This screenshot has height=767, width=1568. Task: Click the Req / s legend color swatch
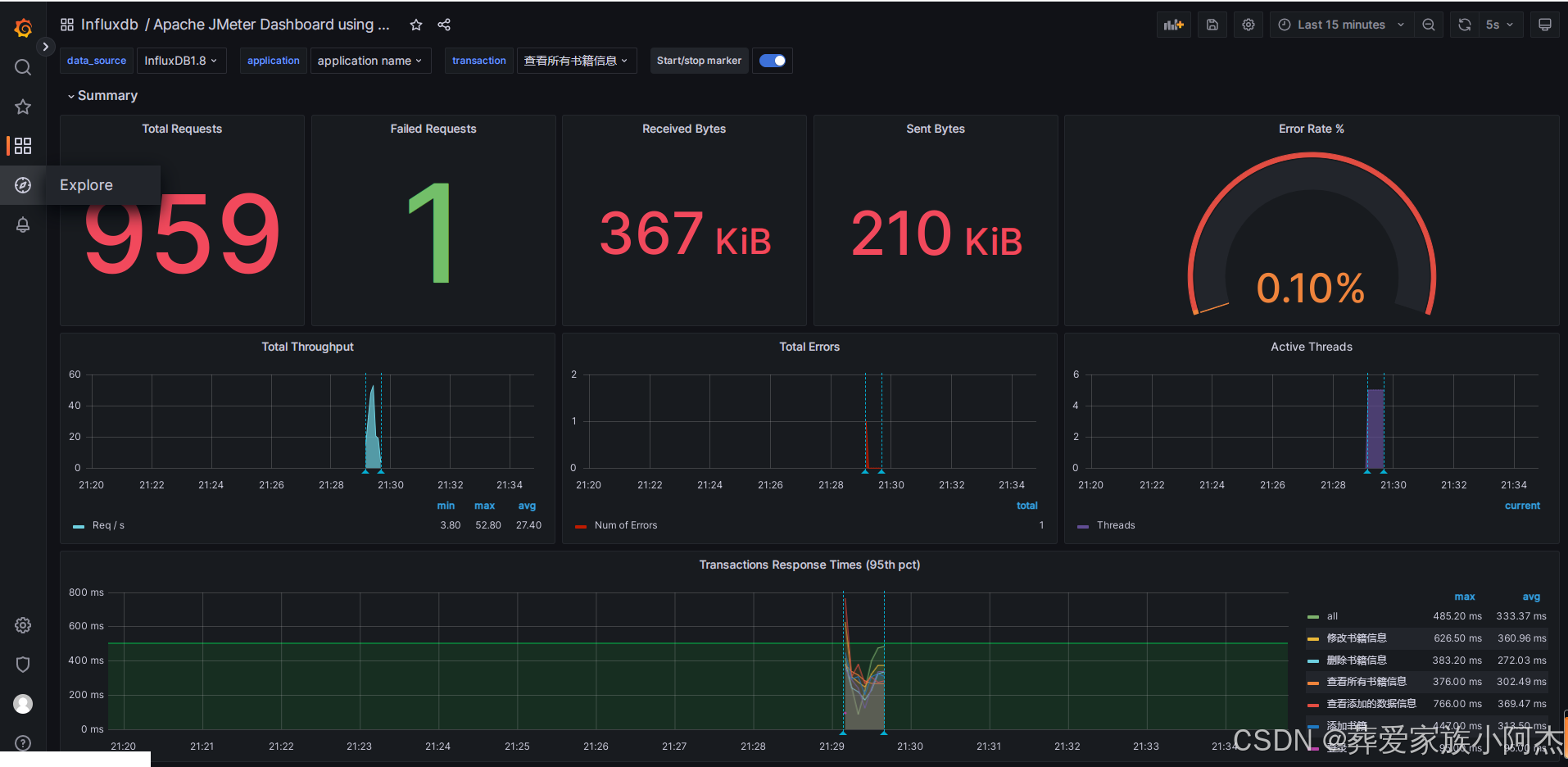[x=79, y=526]
